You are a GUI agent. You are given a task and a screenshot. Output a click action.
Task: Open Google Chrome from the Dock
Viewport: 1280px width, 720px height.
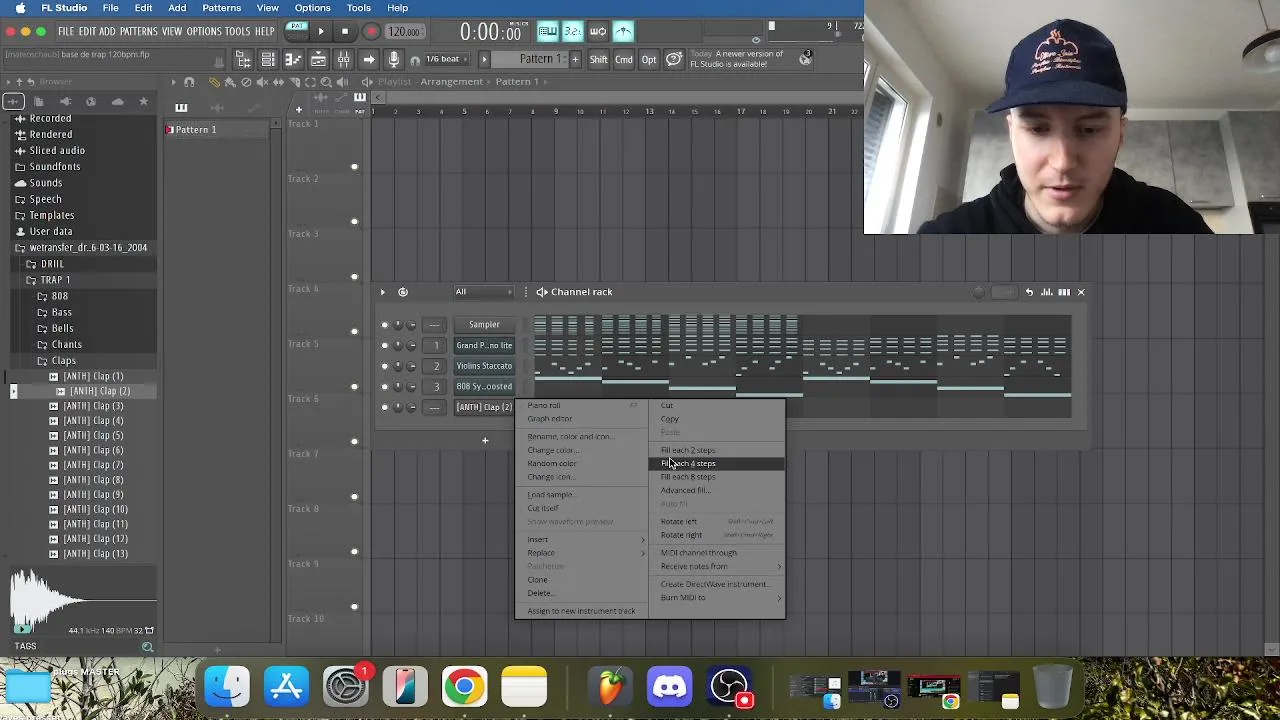[464, 687]
